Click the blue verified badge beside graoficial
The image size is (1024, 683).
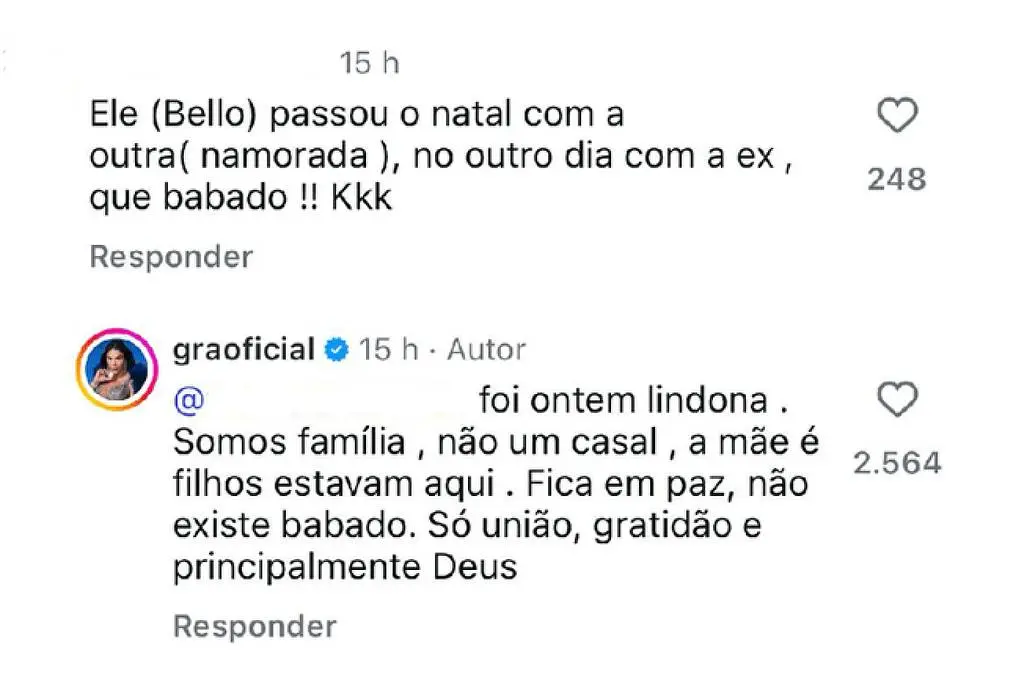pos(337,349)
